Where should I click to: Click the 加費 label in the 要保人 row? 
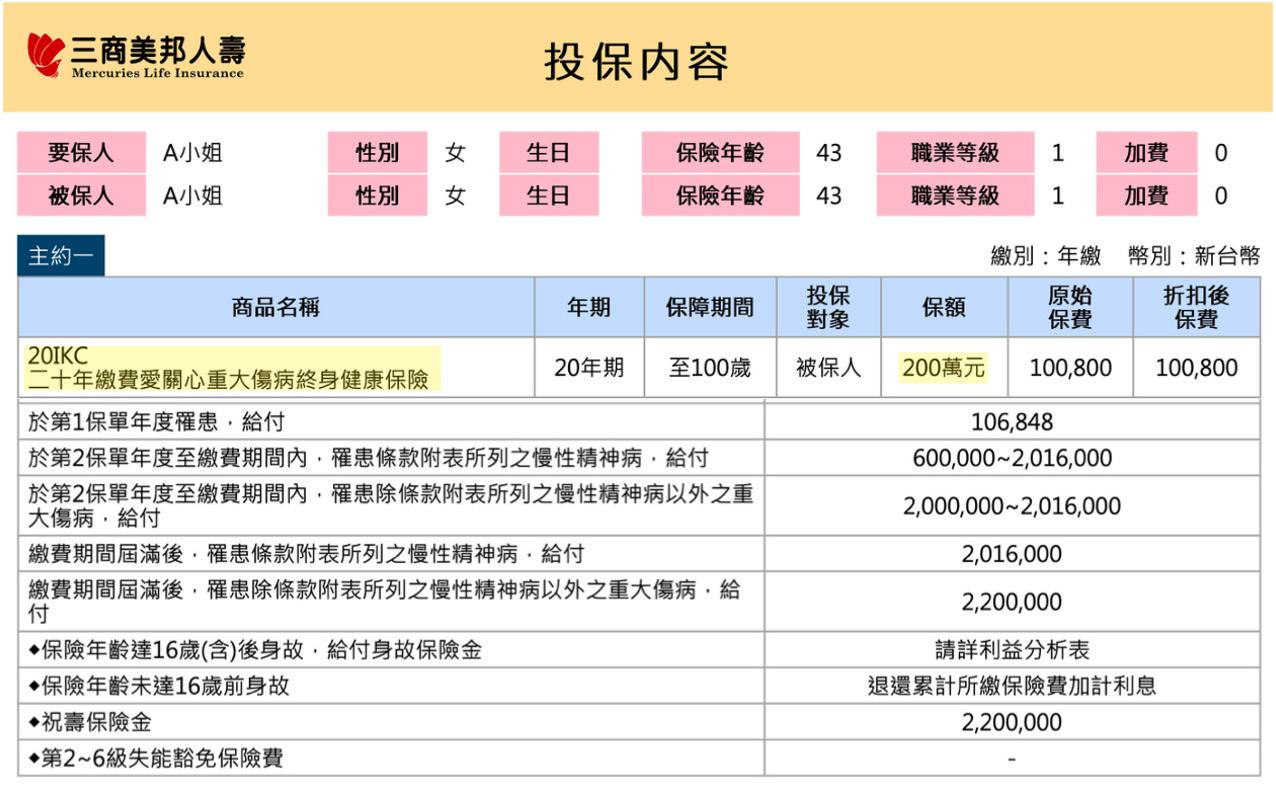pyautogui.click(x=1146, y=153)
